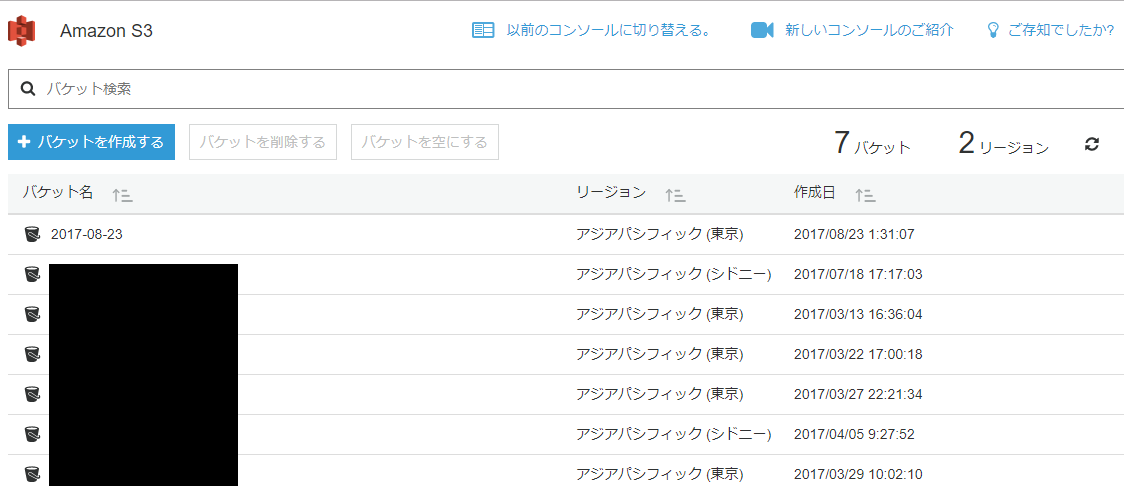
Task: Click the video camera icon for new console intro
Action: (x=762, y=30)
